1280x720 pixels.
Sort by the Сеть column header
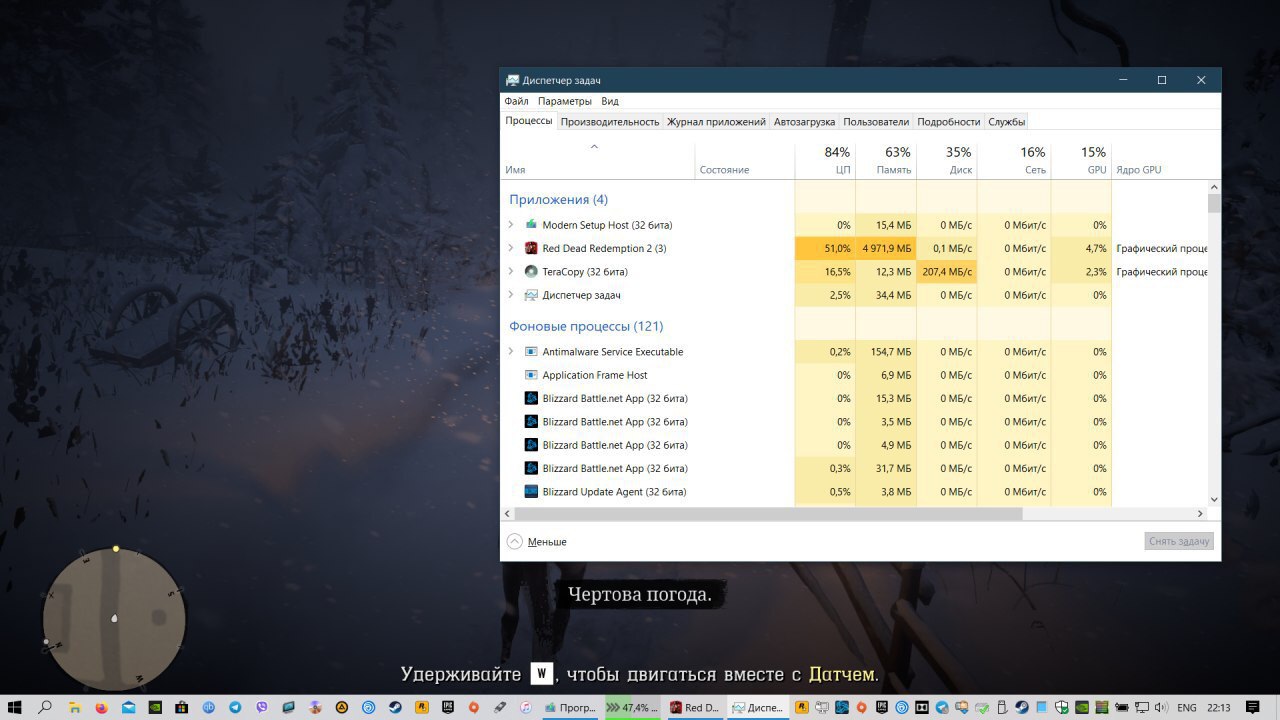pos(1014,161)
